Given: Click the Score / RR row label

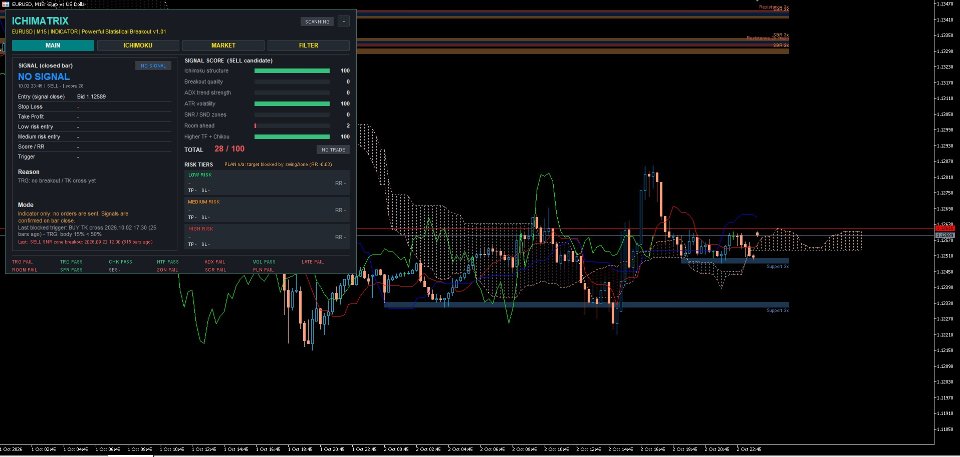Looking at the screenshot, I should tap(31, 147).
